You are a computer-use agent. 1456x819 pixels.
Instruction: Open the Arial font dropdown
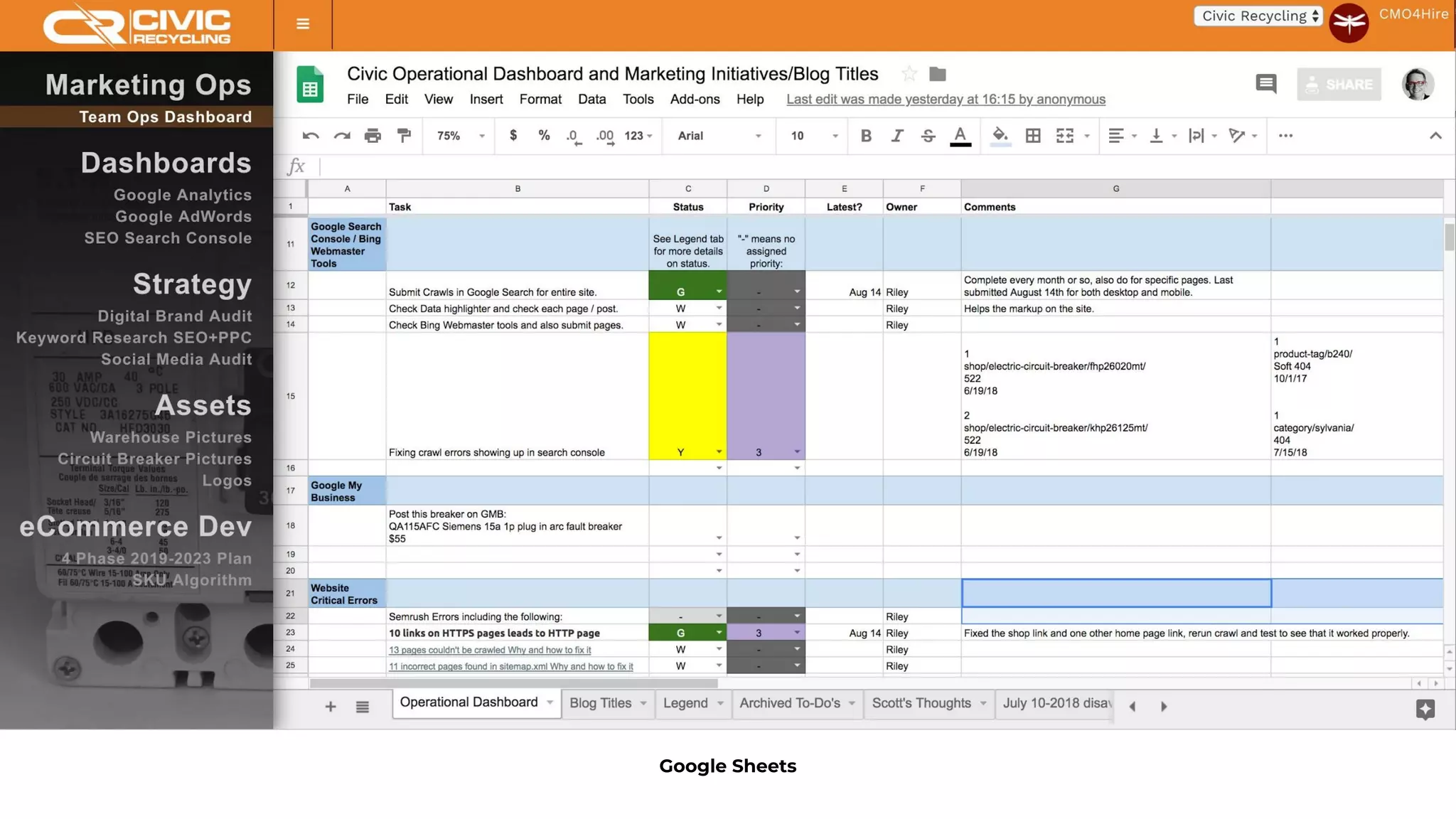click(719, 136)
